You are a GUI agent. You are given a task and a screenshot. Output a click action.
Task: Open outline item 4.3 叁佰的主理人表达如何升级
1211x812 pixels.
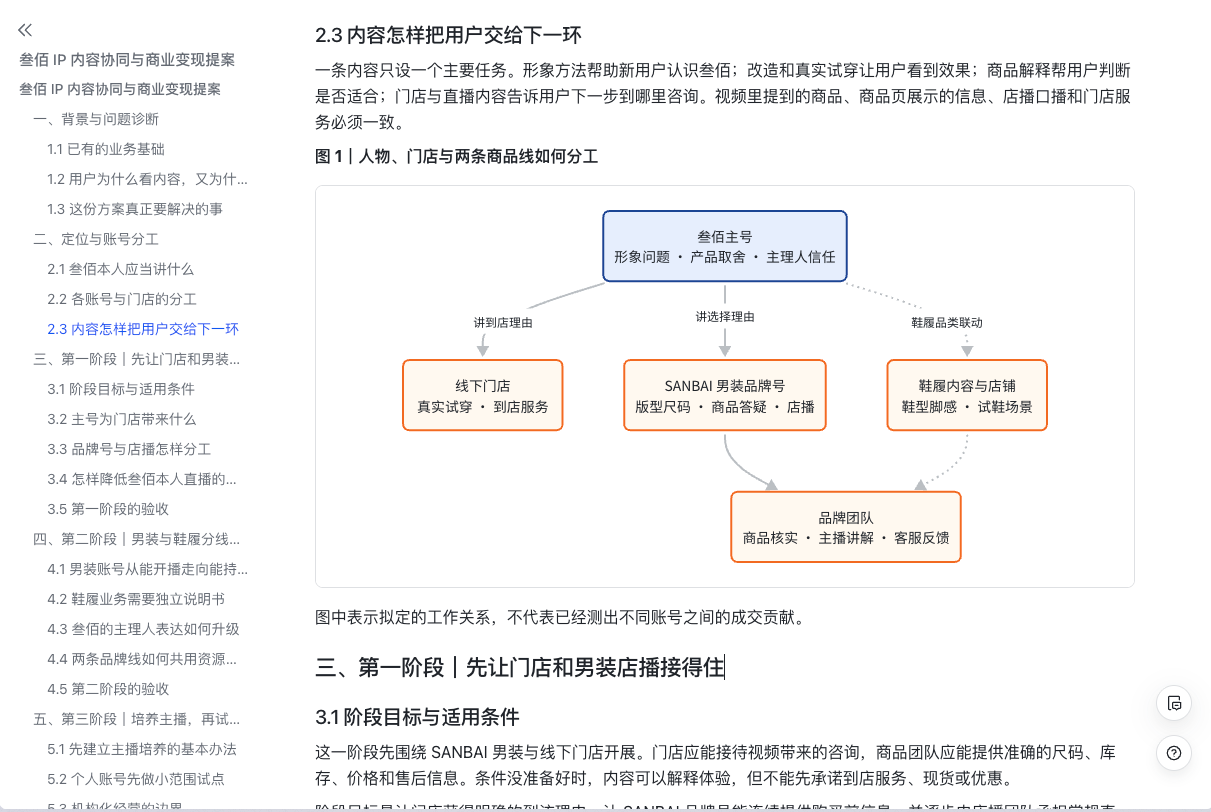click(143, 629)
